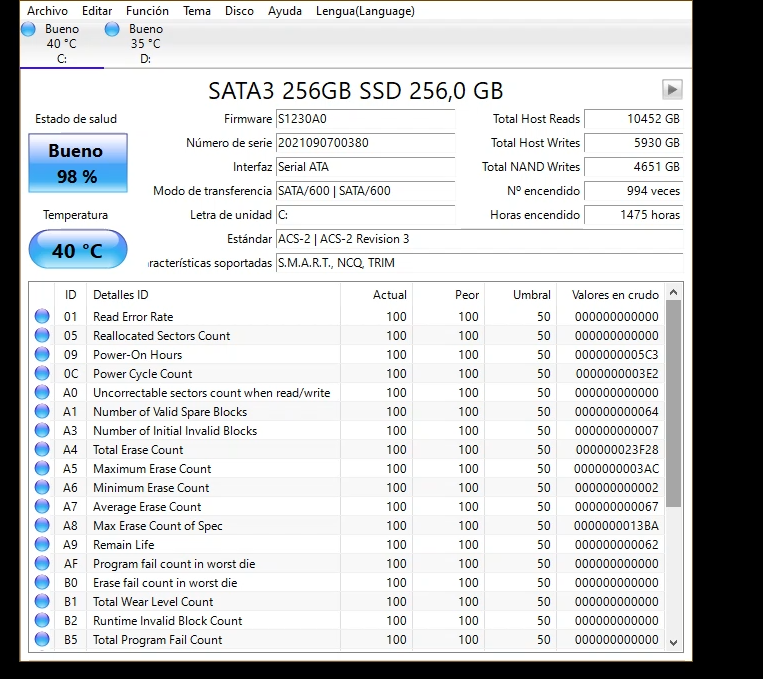The width and height of the screenshot is (763, 679).
Task: Select the C: drive tab
Action: pyautogui.click(x=62, y=44)
